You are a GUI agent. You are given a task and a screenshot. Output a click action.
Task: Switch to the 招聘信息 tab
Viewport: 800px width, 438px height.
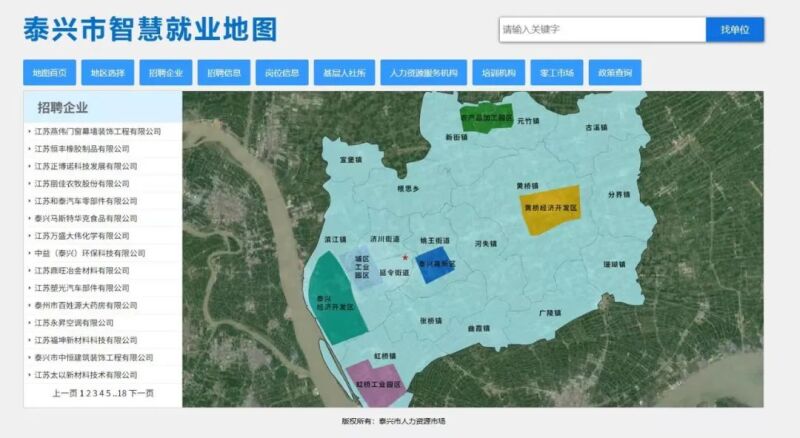tap(224, 73)
